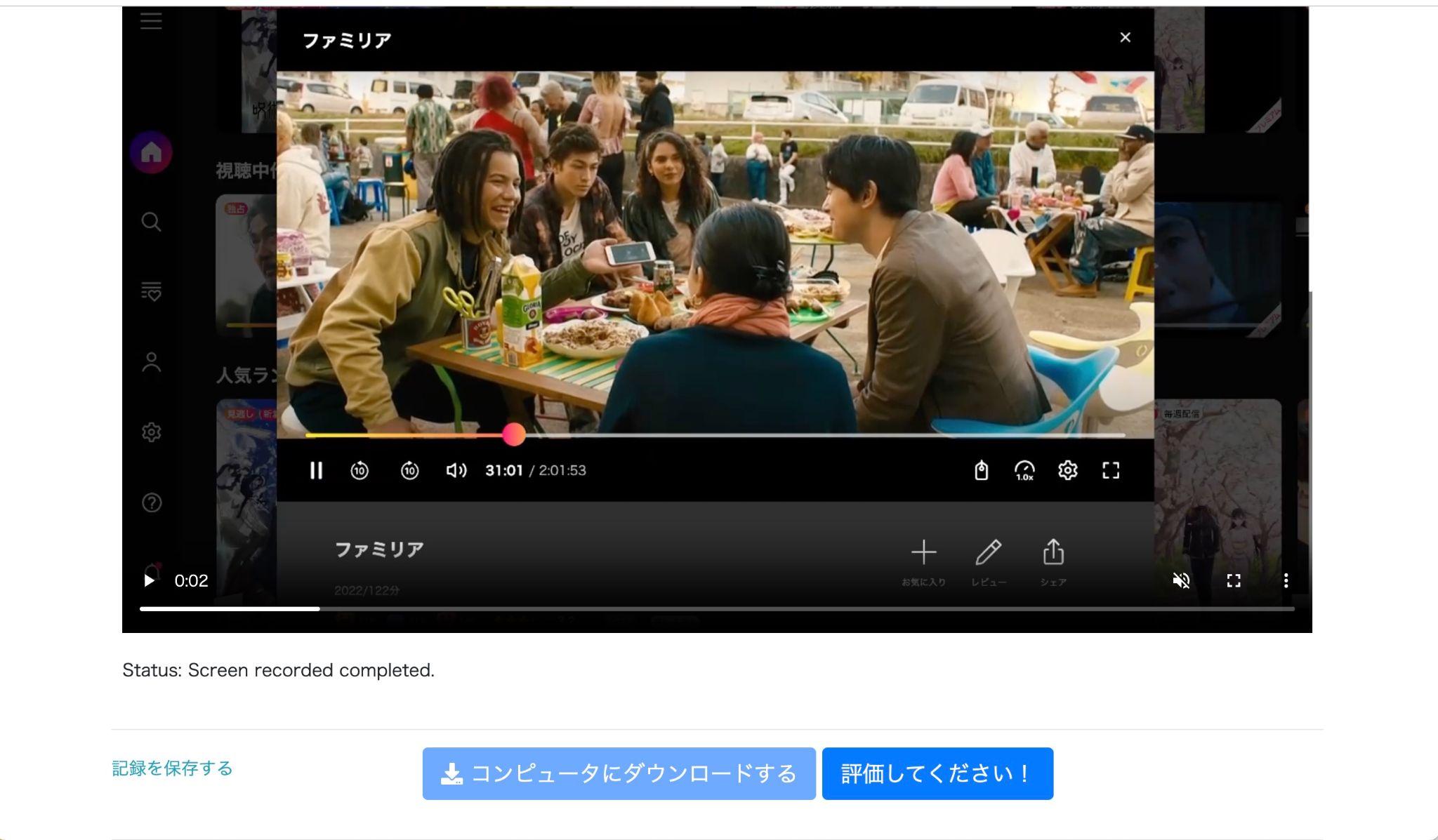Go to Home in the sidebar

coord(151,152)
